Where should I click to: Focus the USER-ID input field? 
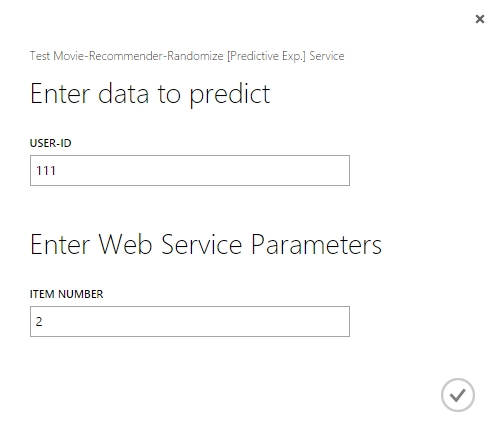click(x=190, y=170)
